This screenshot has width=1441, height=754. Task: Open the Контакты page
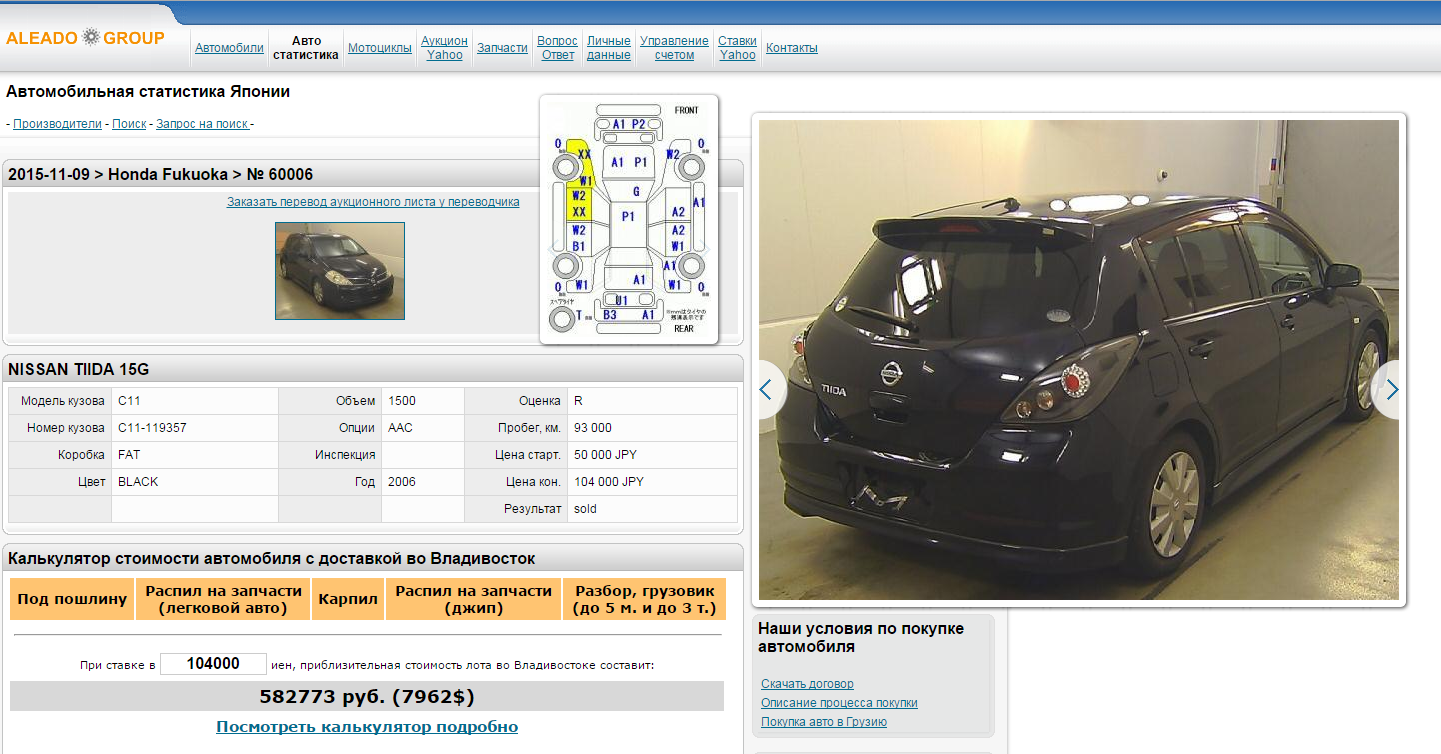tap(791, 48)
